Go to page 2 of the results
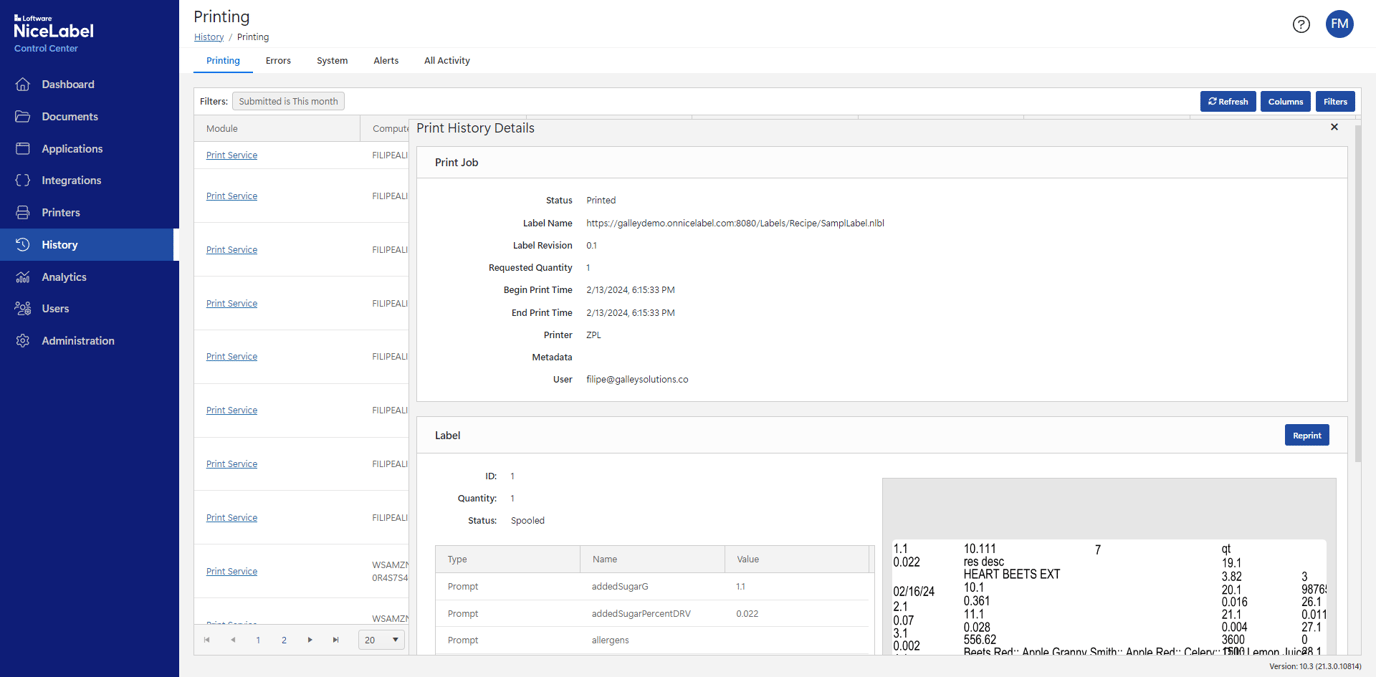This screenshot has width=1376, height=677. [x=283, y=639]
